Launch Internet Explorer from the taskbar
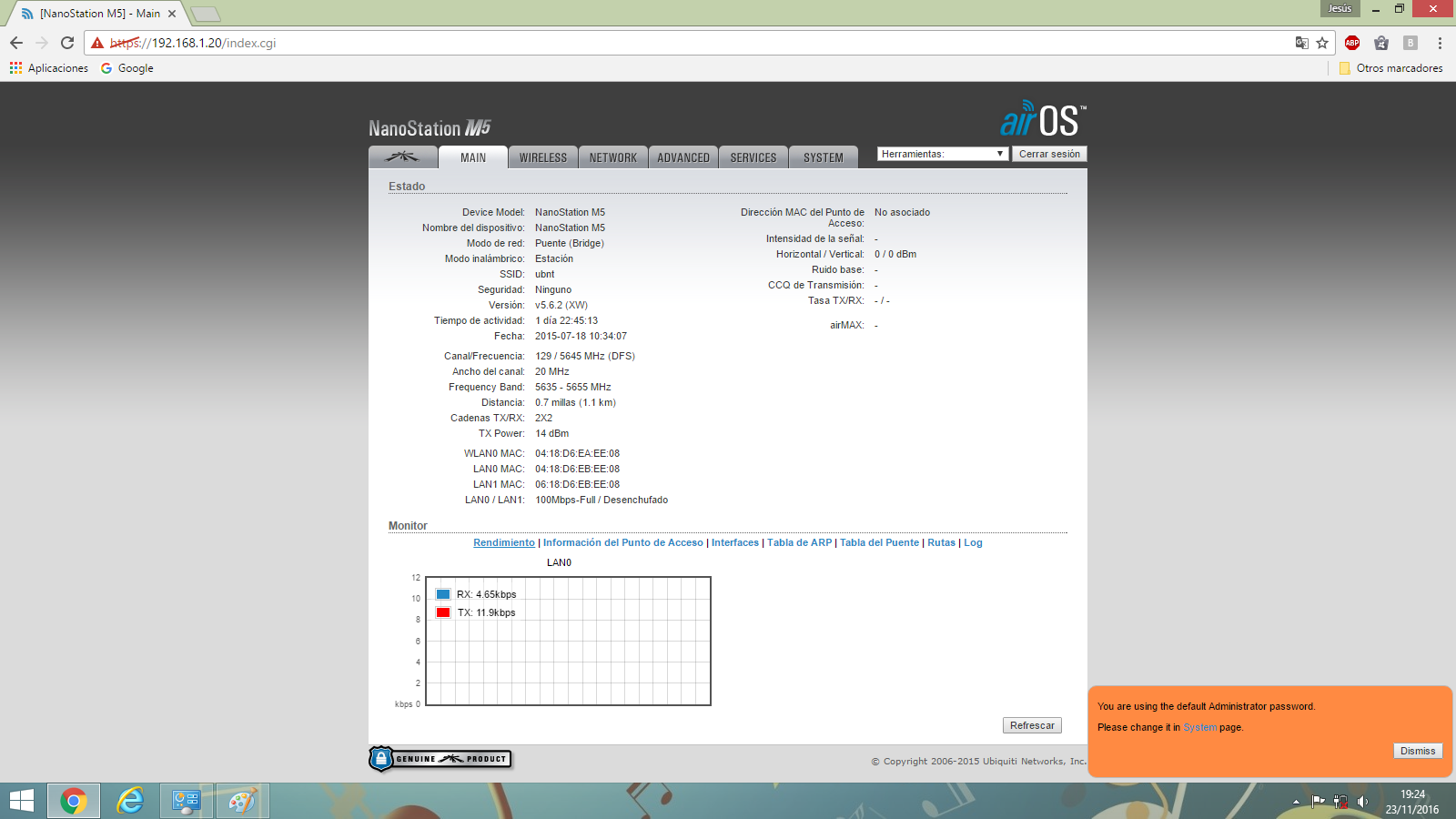Screen dimensions: 1456x819 click(x=130, y=801)
